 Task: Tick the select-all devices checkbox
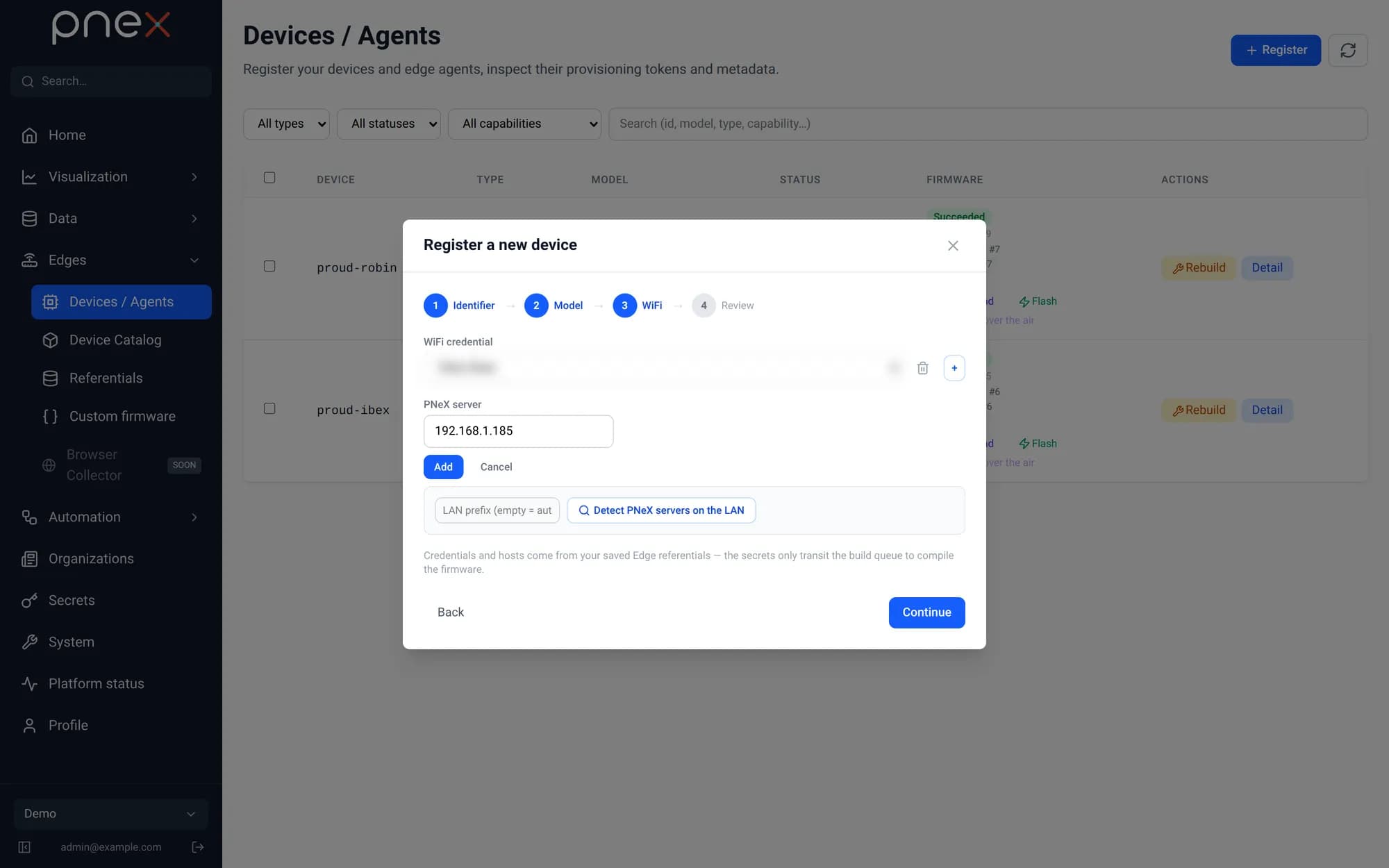pyautogui.click(x=269, y=178)
